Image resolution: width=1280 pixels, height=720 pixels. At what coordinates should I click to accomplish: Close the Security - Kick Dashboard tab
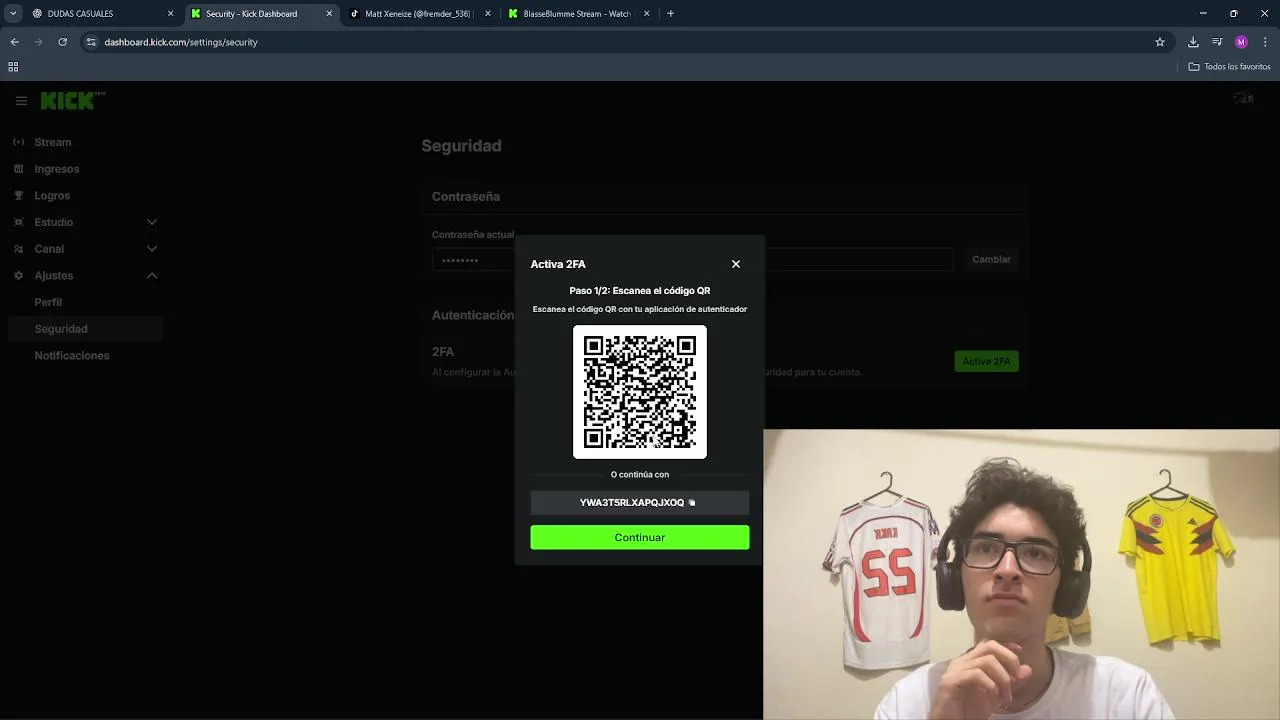(329, 14)
